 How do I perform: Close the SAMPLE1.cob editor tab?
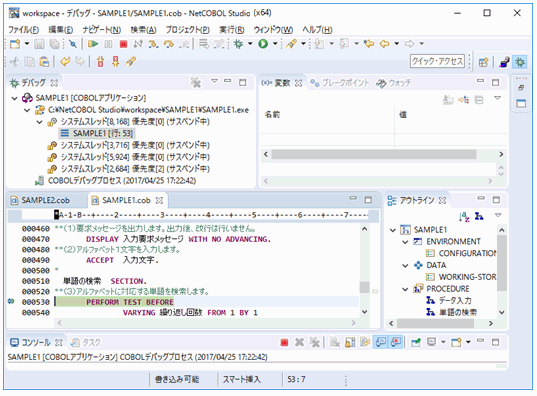(x=159, y=200)
